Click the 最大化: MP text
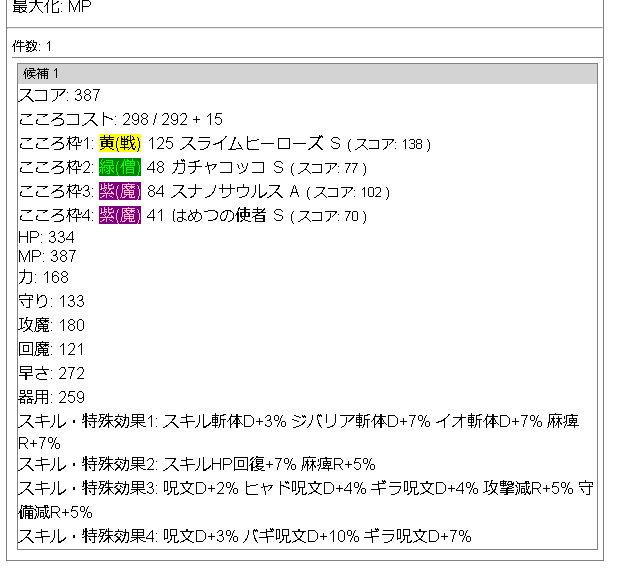Viewport: 621px width, 569px height. [52, 6]
